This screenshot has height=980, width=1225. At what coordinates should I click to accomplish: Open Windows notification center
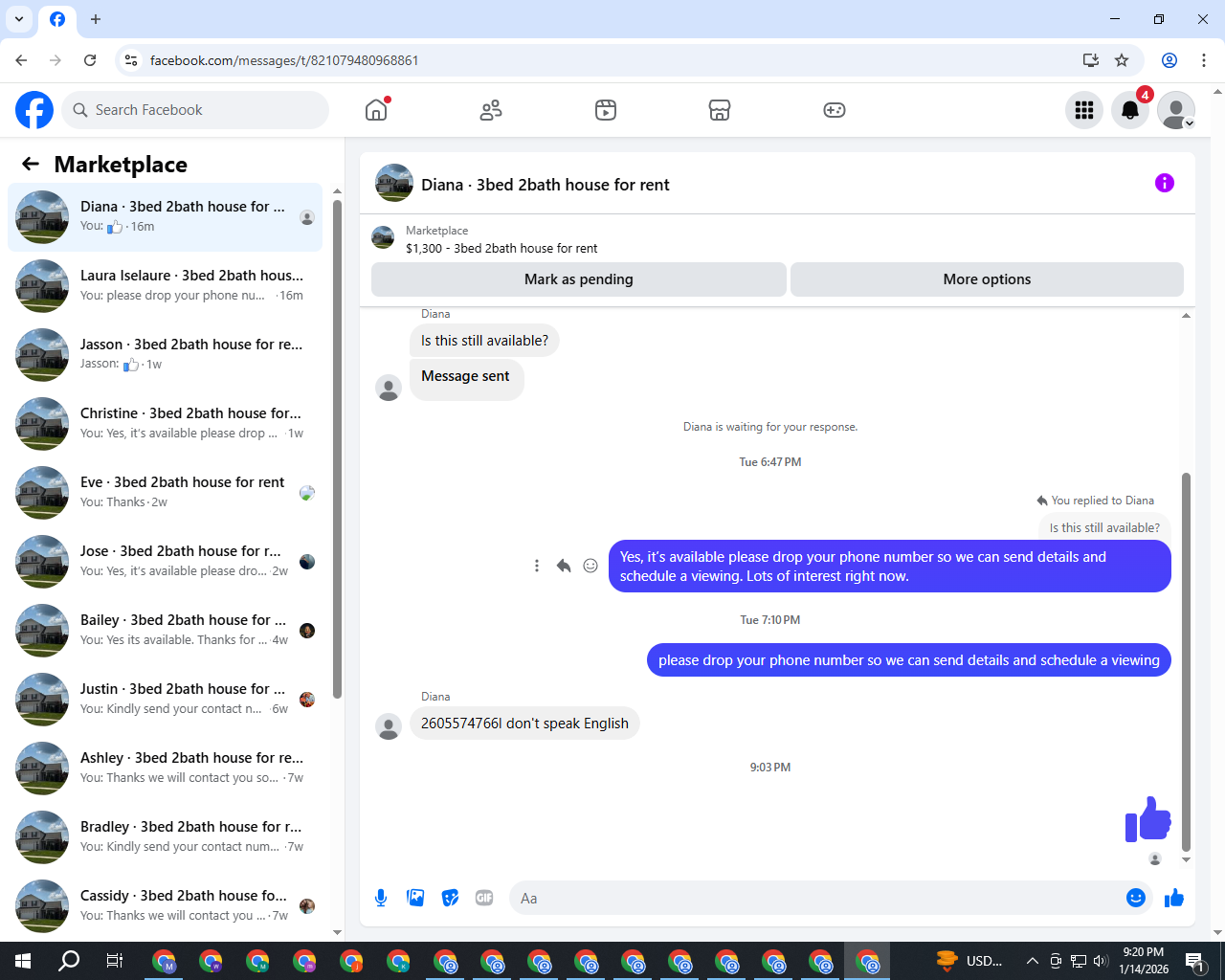(x=1195, y=961)
